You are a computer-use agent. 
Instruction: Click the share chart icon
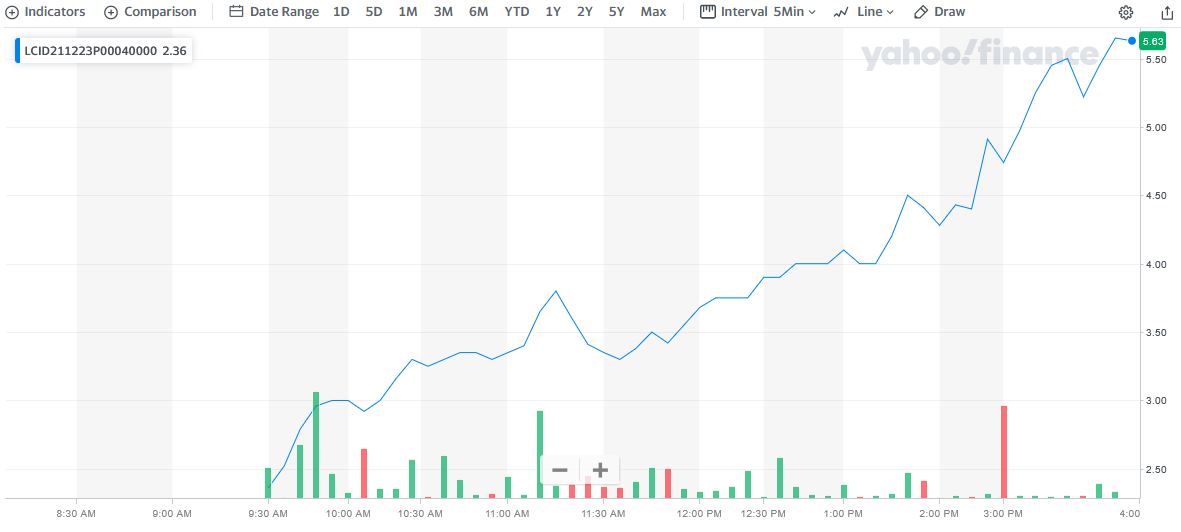pyautogui.click(x=1167, y=12)
